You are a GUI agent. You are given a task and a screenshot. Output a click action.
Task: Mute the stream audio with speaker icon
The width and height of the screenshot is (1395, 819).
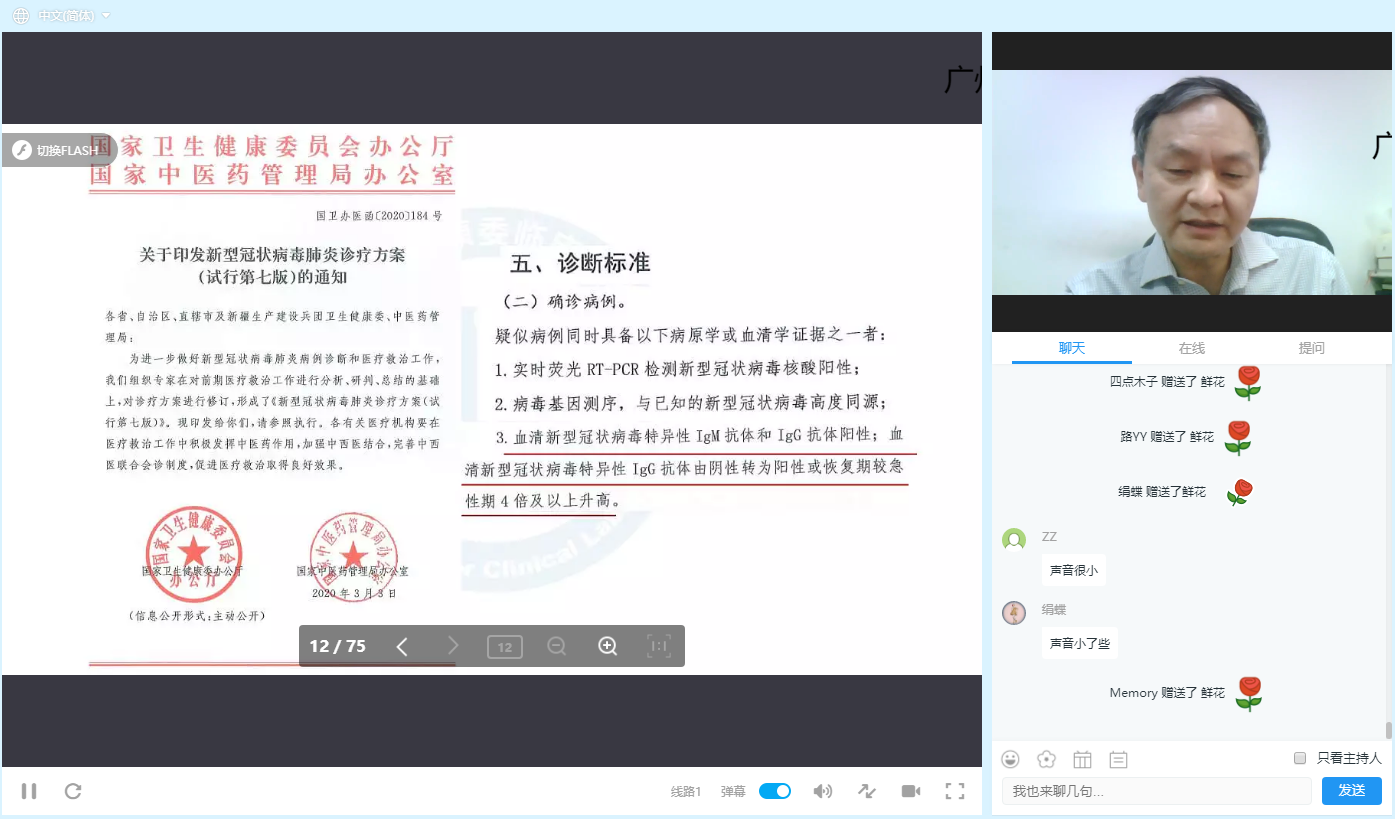[822, 791]
